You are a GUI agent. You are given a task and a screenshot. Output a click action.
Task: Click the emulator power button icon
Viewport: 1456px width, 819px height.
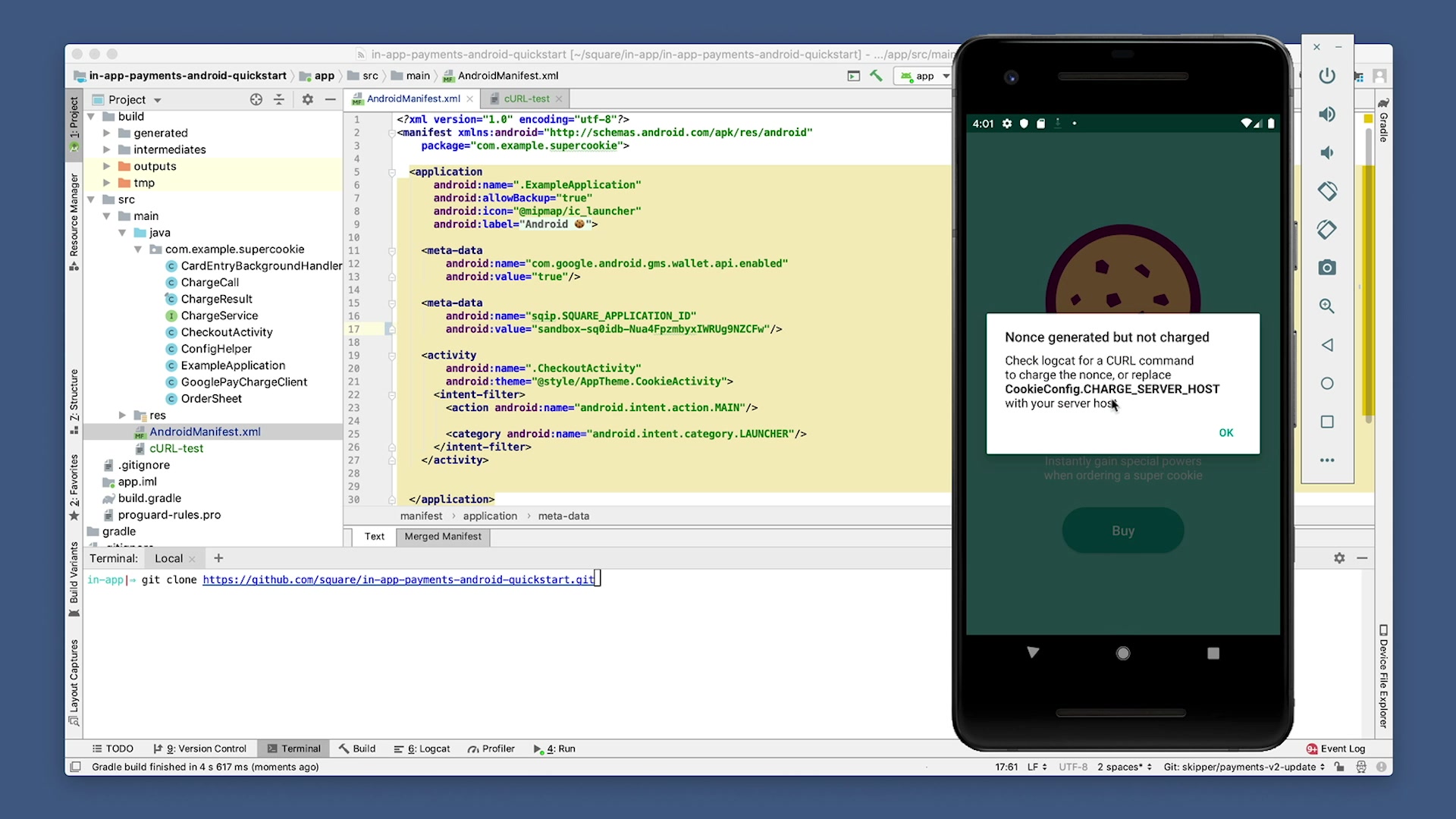(1326, 76)
